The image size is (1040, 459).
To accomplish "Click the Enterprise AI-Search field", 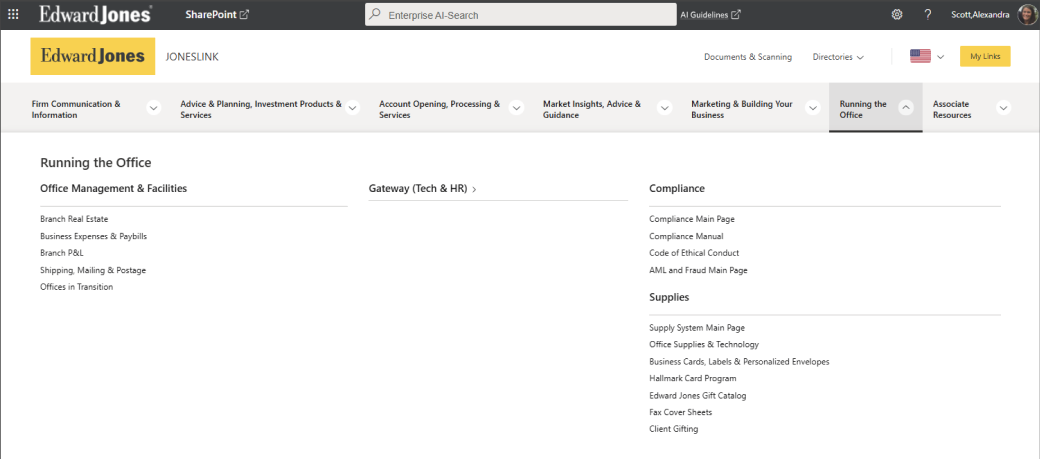I will click(521, 15).
